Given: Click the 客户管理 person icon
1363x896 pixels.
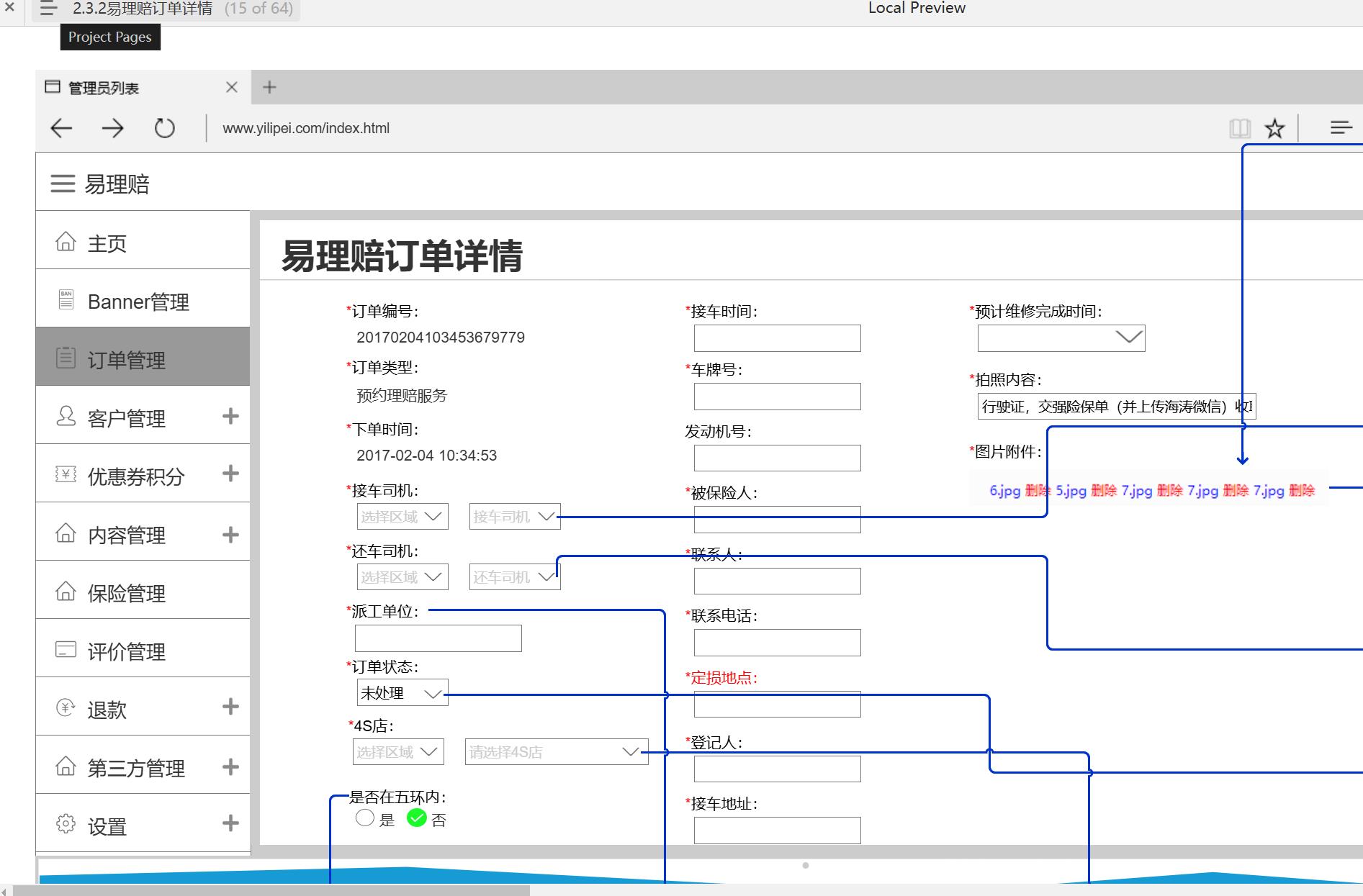Looking at the screenshot, I should (66, 416).
